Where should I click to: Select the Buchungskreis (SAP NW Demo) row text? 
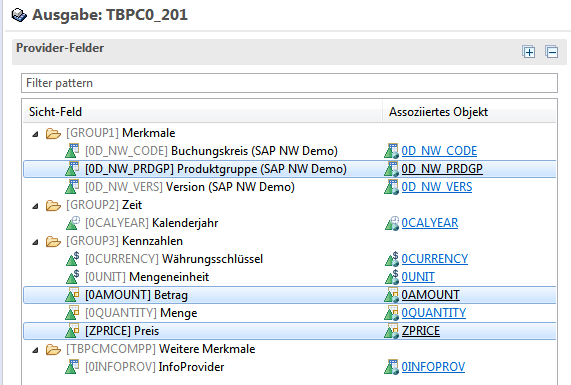pos(211,151)
